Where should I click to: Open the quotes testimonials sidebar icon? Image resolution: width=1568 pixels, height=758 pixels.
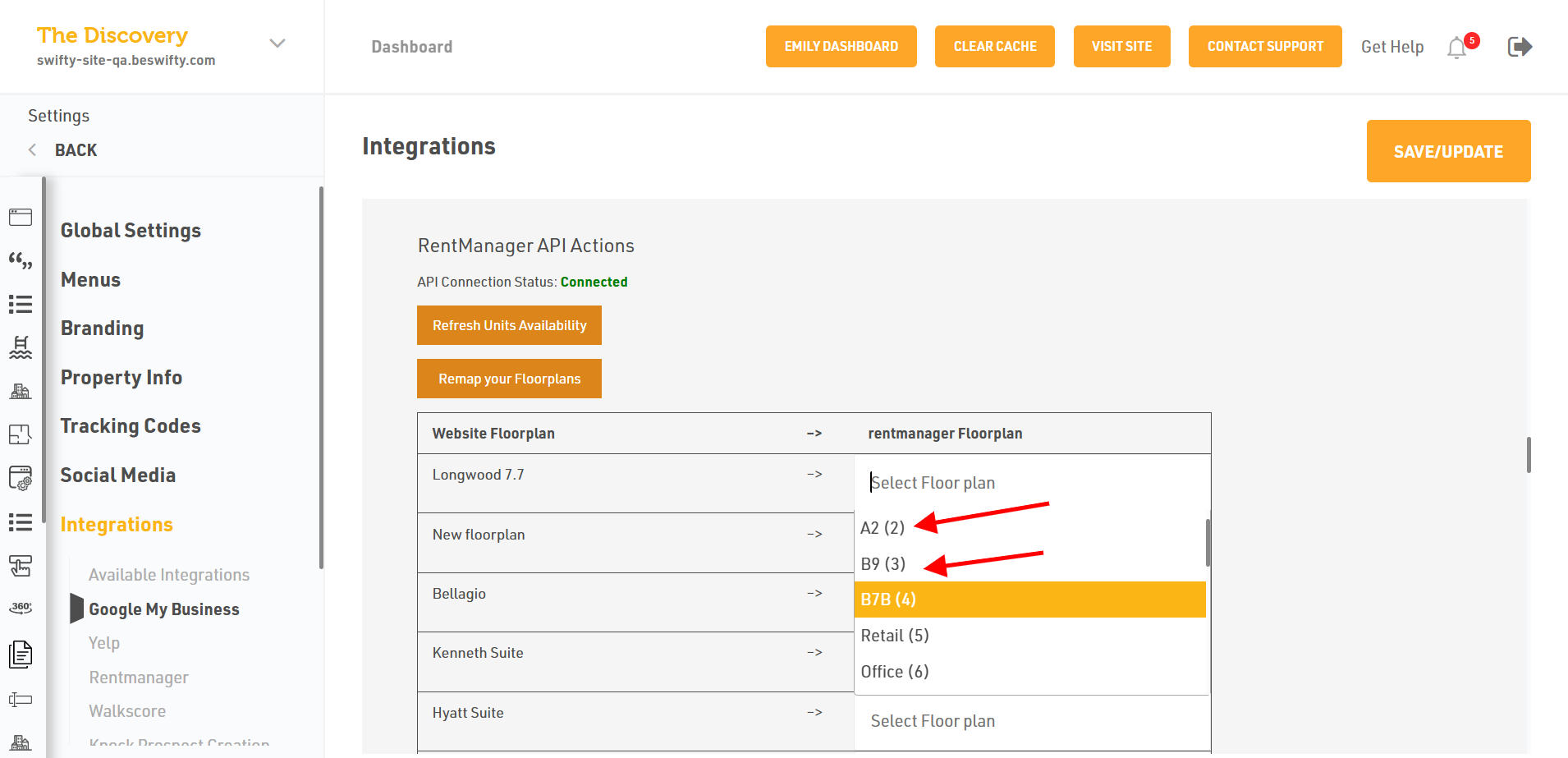[x=21, y=261]
